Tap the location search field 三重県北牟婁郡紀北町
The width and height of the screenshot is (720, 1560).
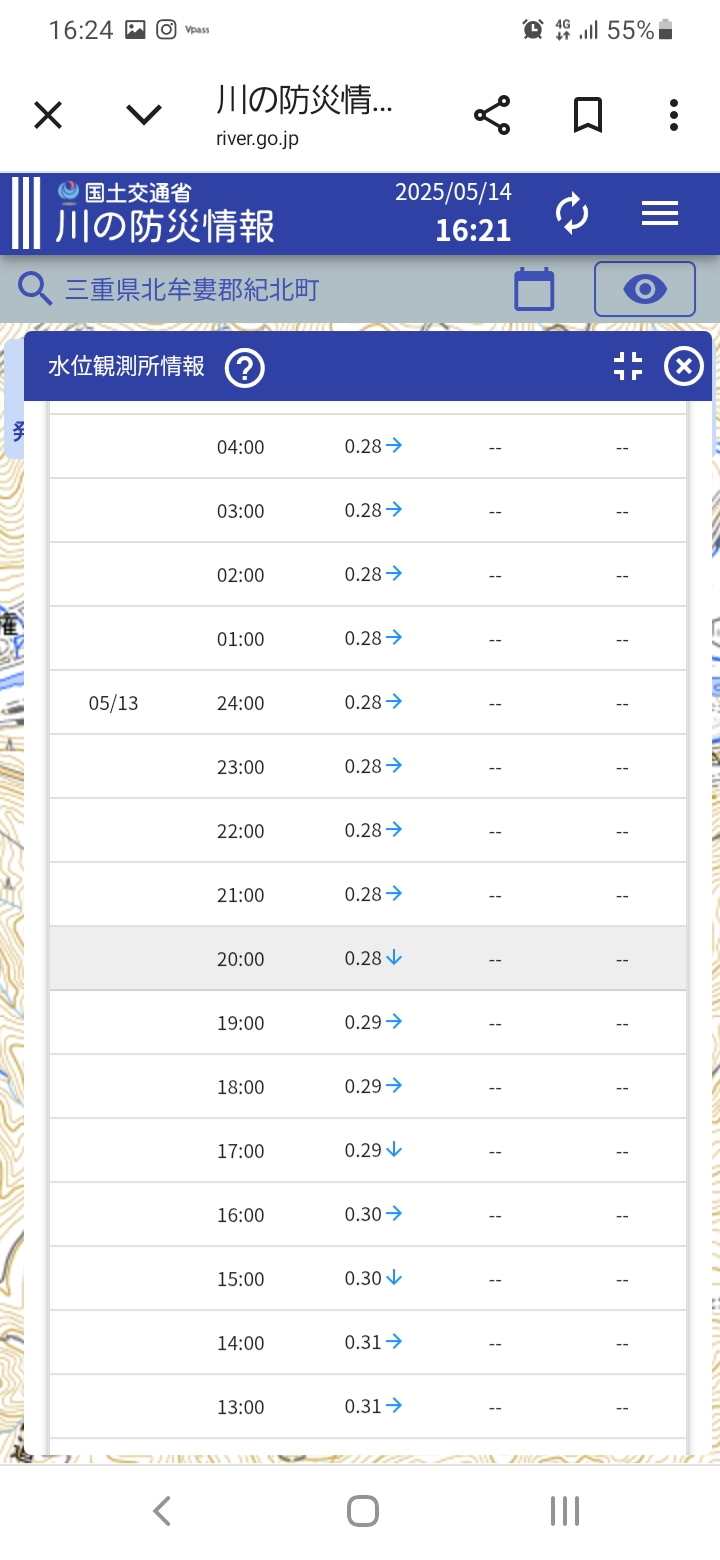[192, 290]
